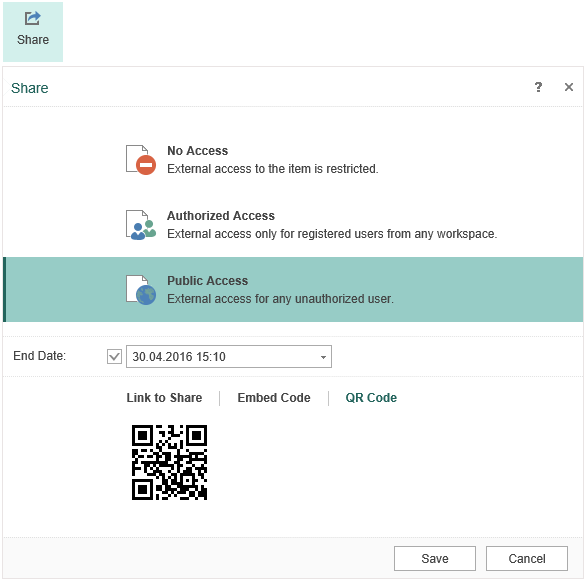Close the Share dialog with X
This screenshot has height=581, width=586.
[x=569, y=87]
